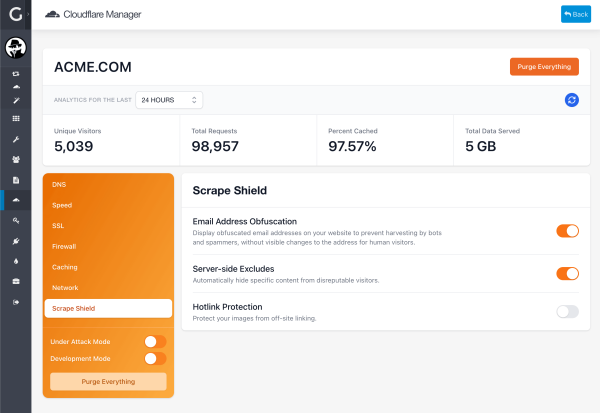
Task: Click the sign-out sidebar icon
Action: (16, 302)
